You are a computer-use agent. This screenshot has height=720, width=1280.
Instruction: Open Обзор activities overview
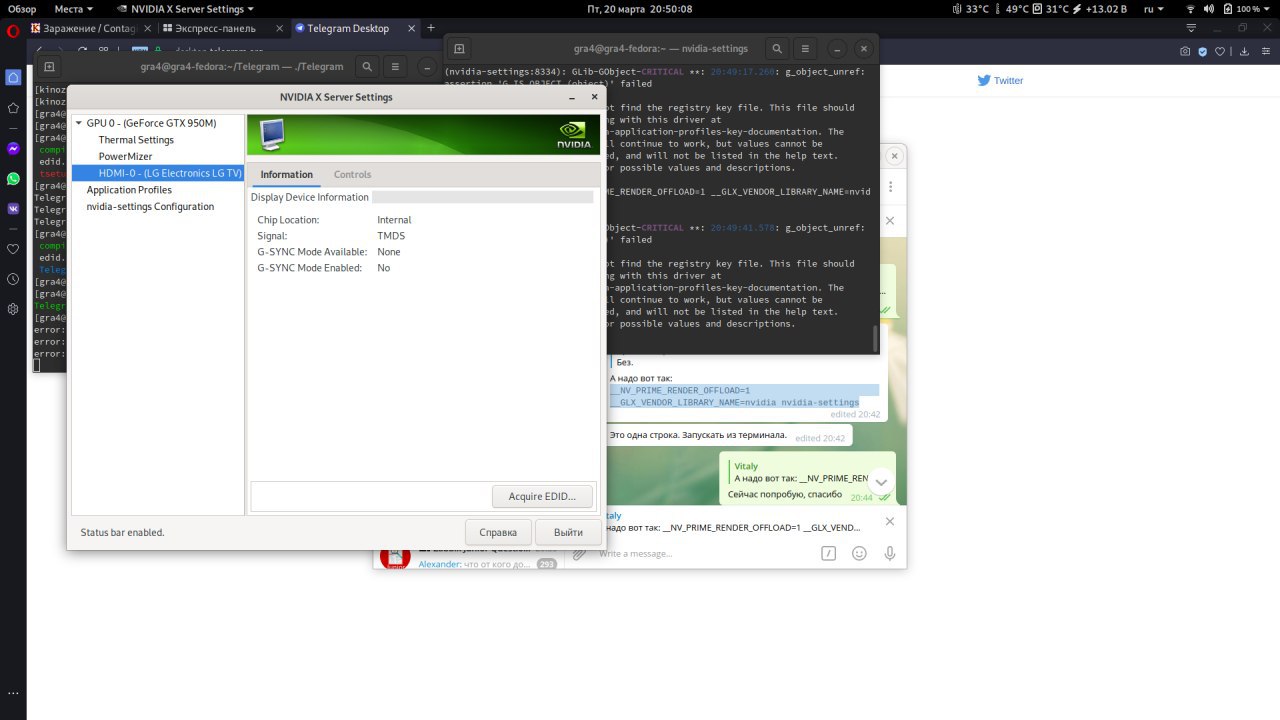[x=22, y=8]
